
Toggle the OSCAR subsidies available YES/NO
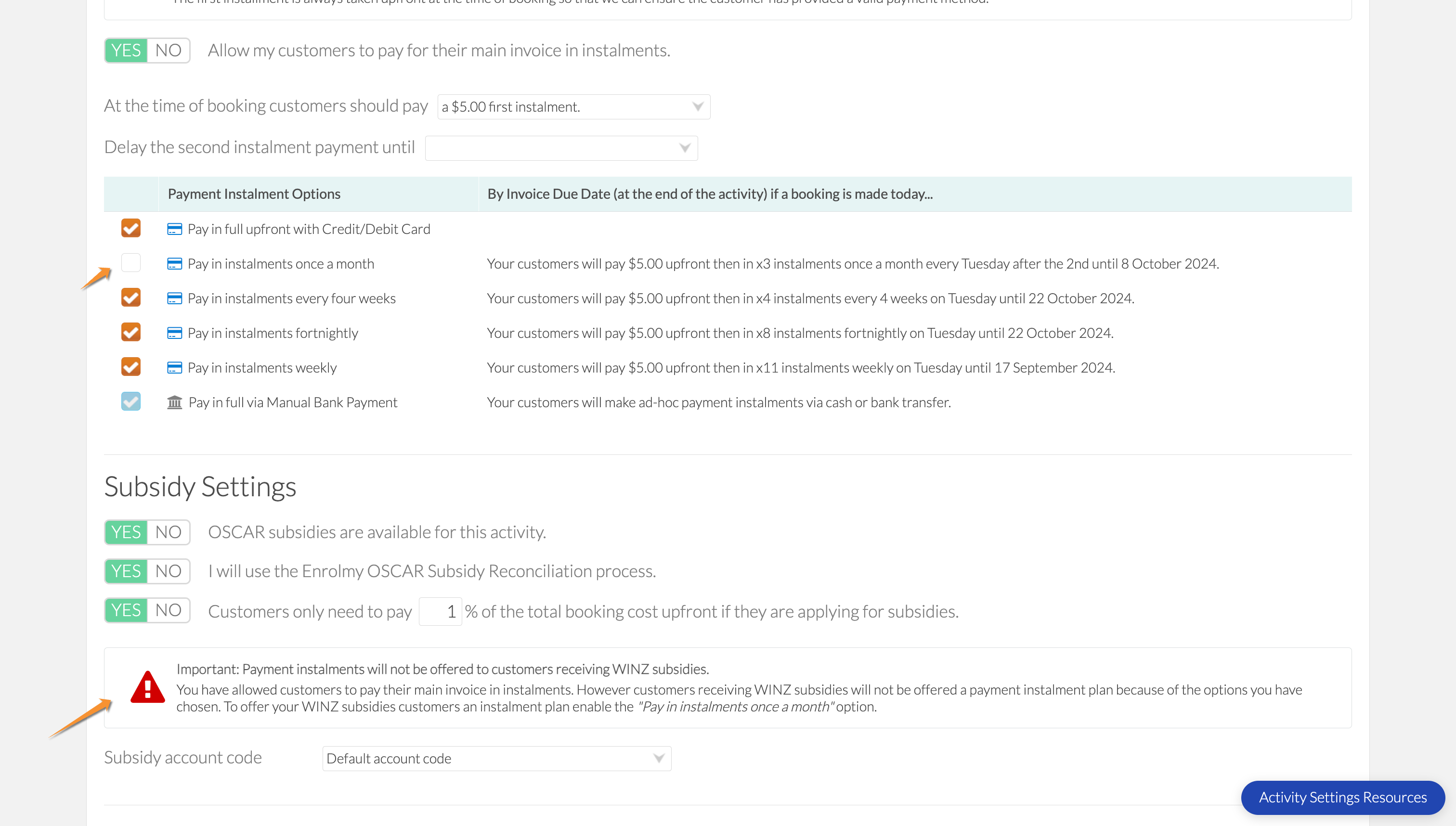tap(167, 531)
